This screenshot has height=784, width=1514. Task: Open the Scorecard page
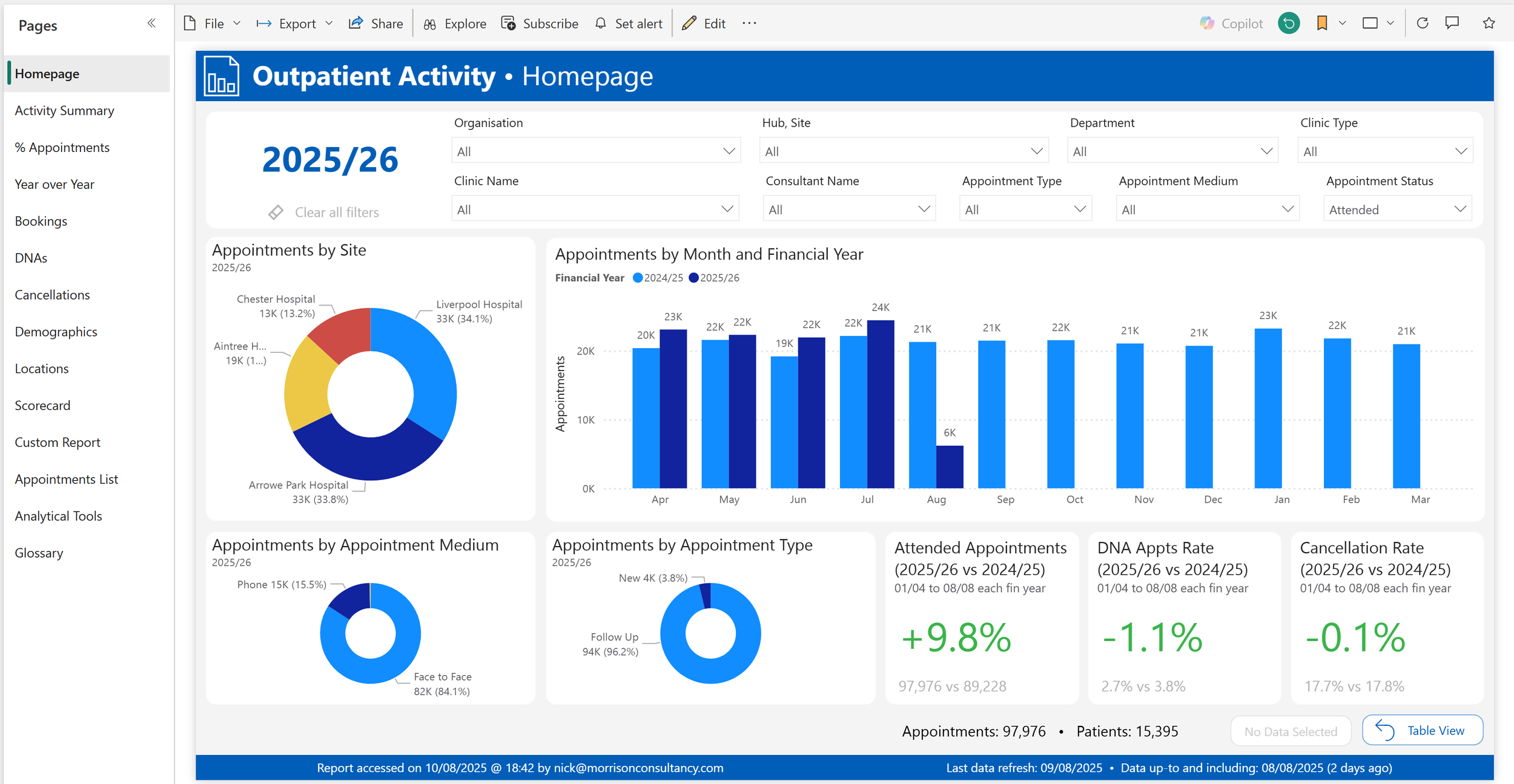click(x=42, y=406)
